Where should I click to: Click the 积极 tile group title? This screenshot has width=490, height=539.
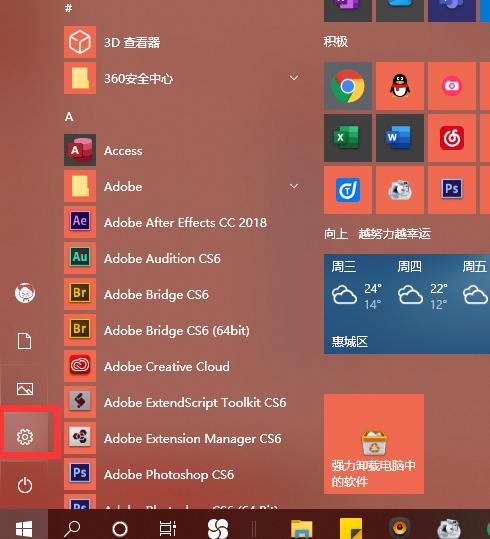tap(336, 42)
